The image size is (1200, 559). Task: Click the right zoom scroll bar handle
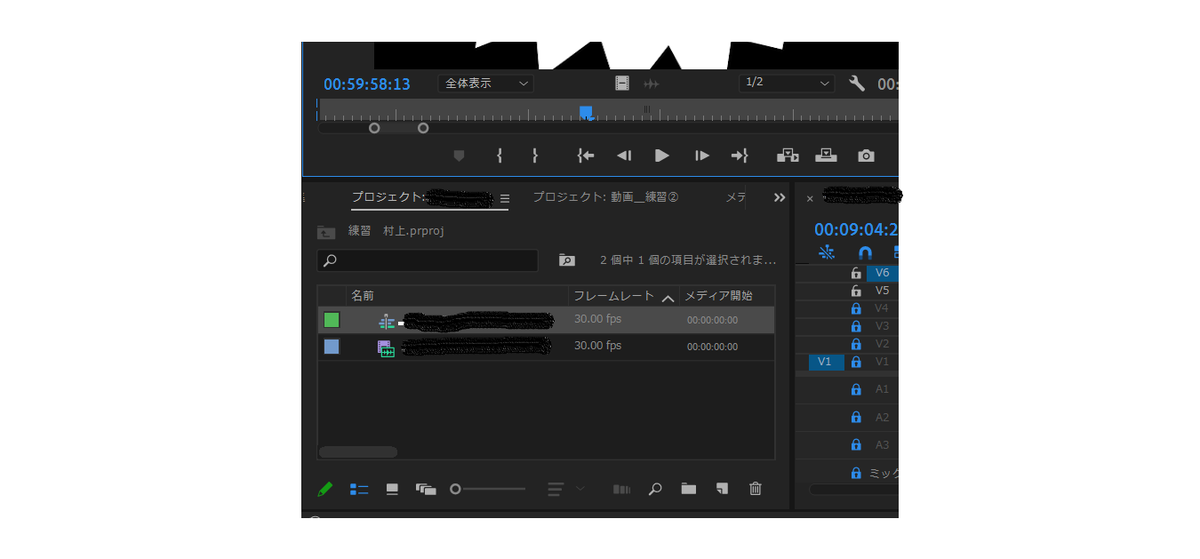pos(423,128)
